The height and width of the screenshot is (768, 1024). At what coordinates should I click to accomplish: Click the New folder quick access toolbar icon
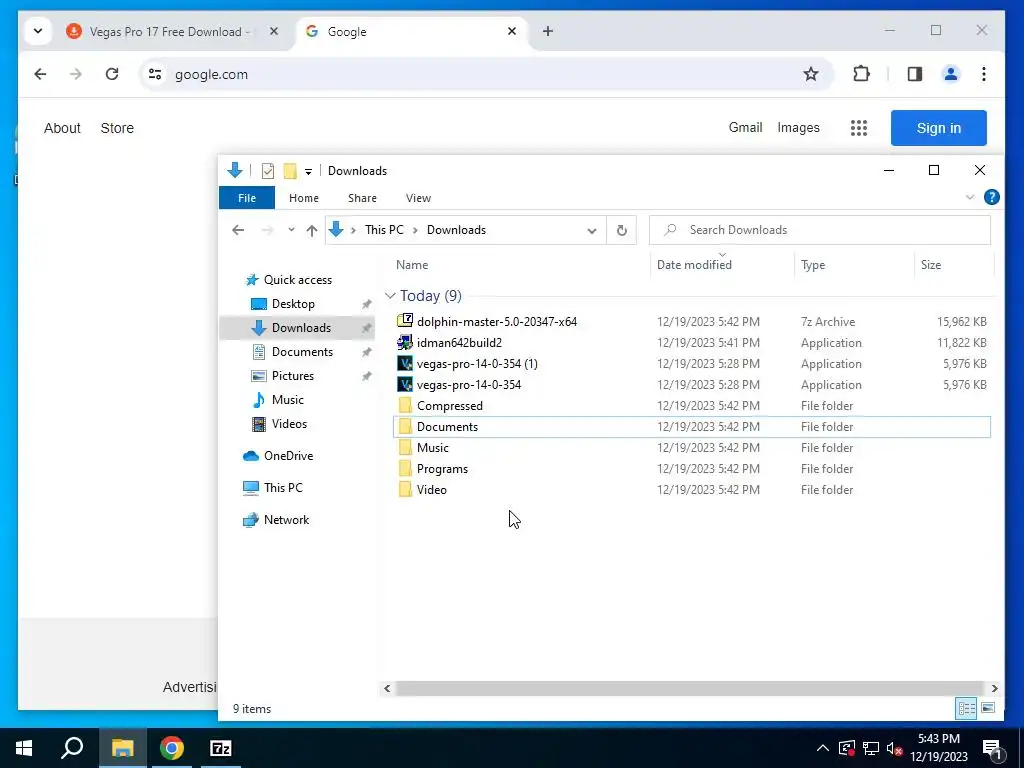290,170
